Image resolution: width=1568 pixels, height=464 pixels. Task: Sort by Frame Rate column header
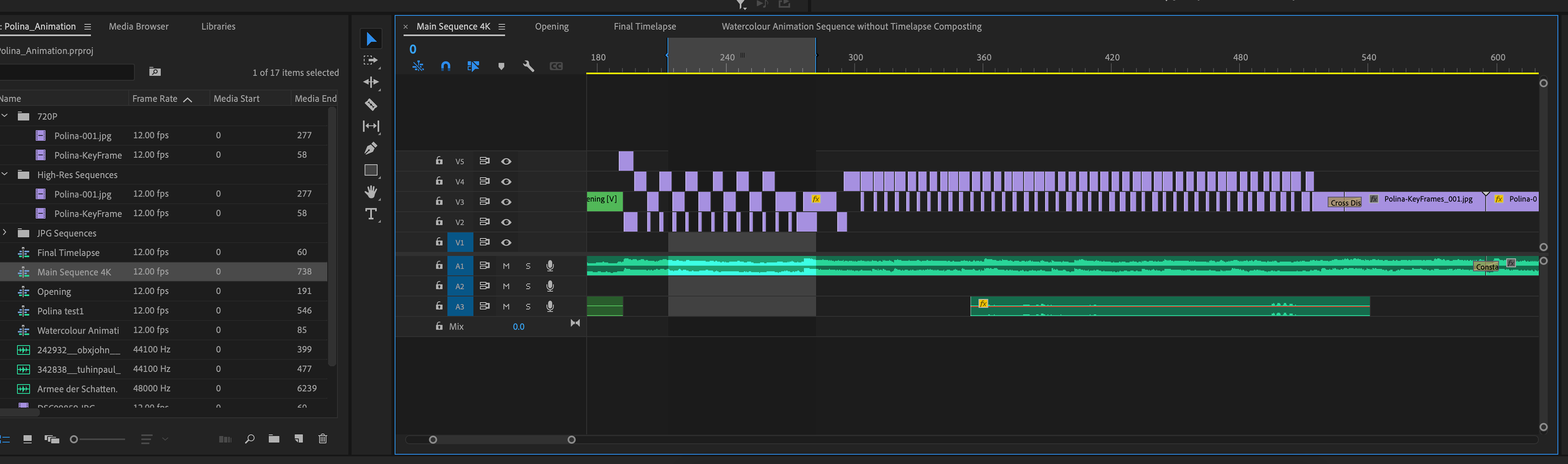pyautogui.click(x=155, y=98)
